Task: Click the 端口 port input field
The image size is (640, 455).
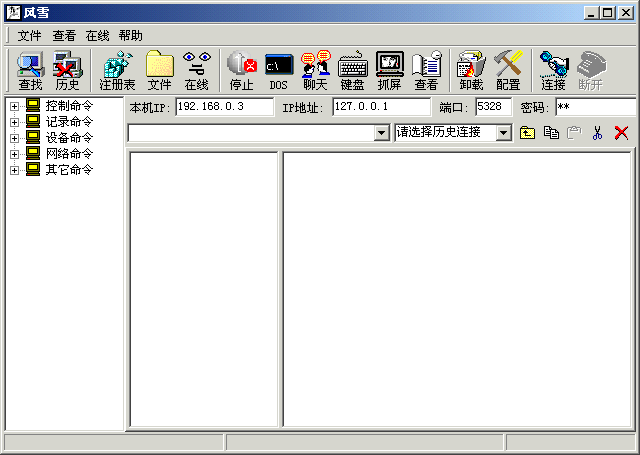Action: (493, 107)
